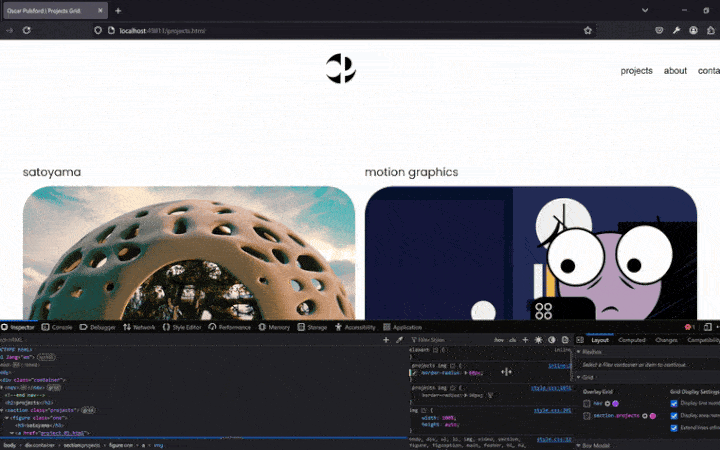The height and width of the screenshot is (450, 720).
Task: Click the about nav link
Action: click(x=675, y=71)
